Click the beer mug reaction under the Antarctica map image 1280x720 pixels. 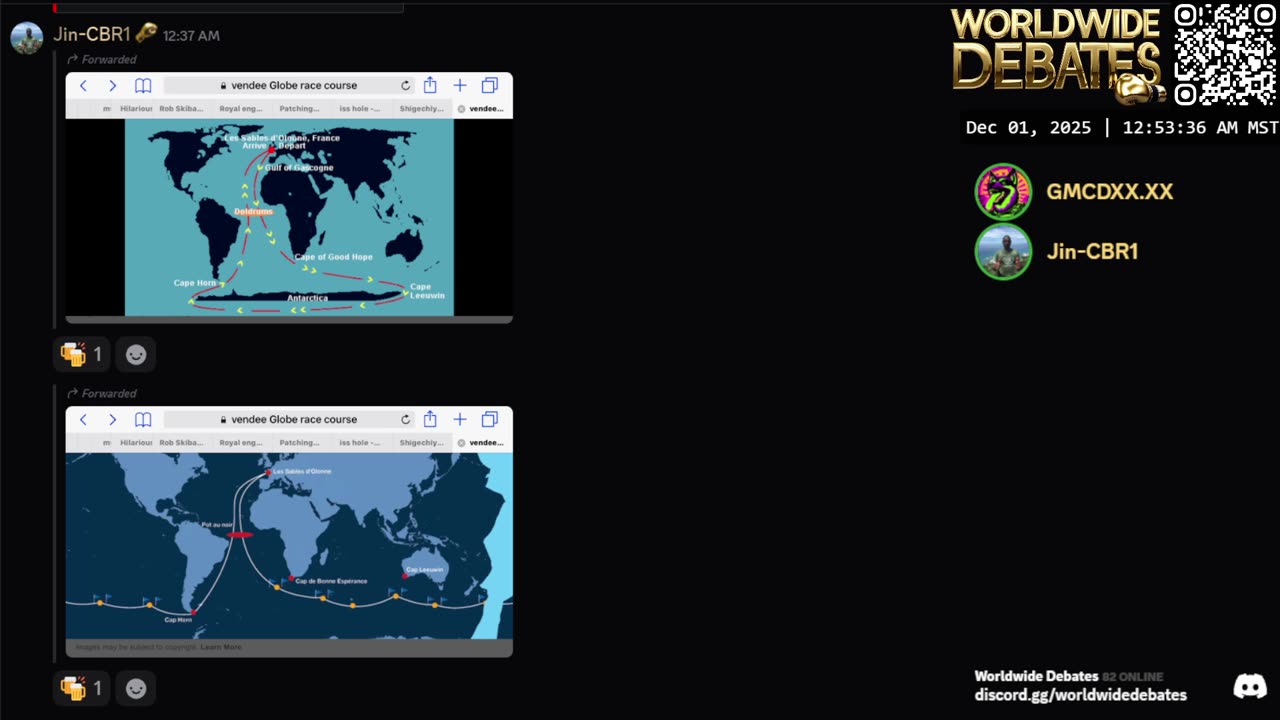click(x=81, y=354)
